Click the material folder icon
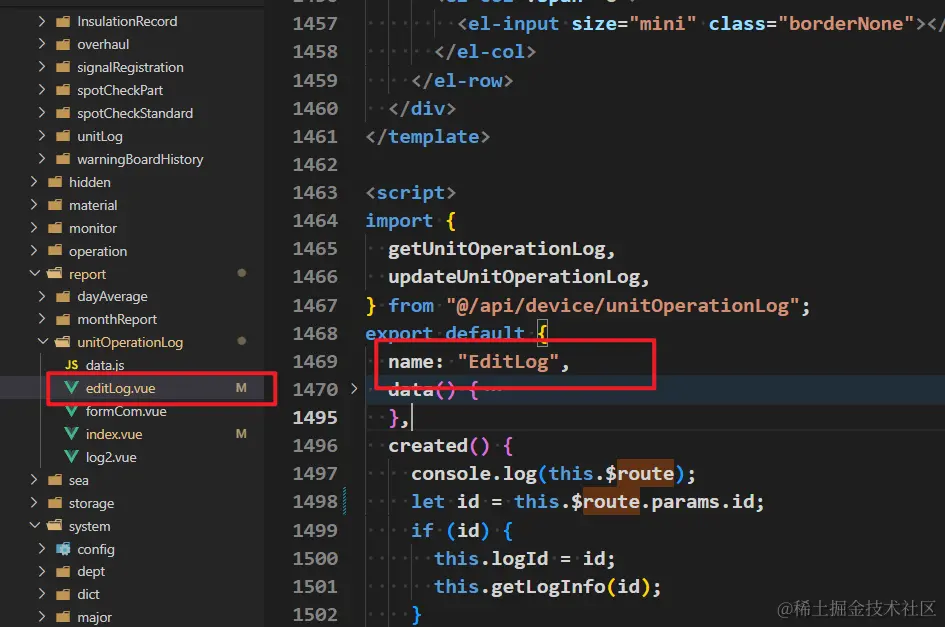945x627 pixels. tap(55, 205)
